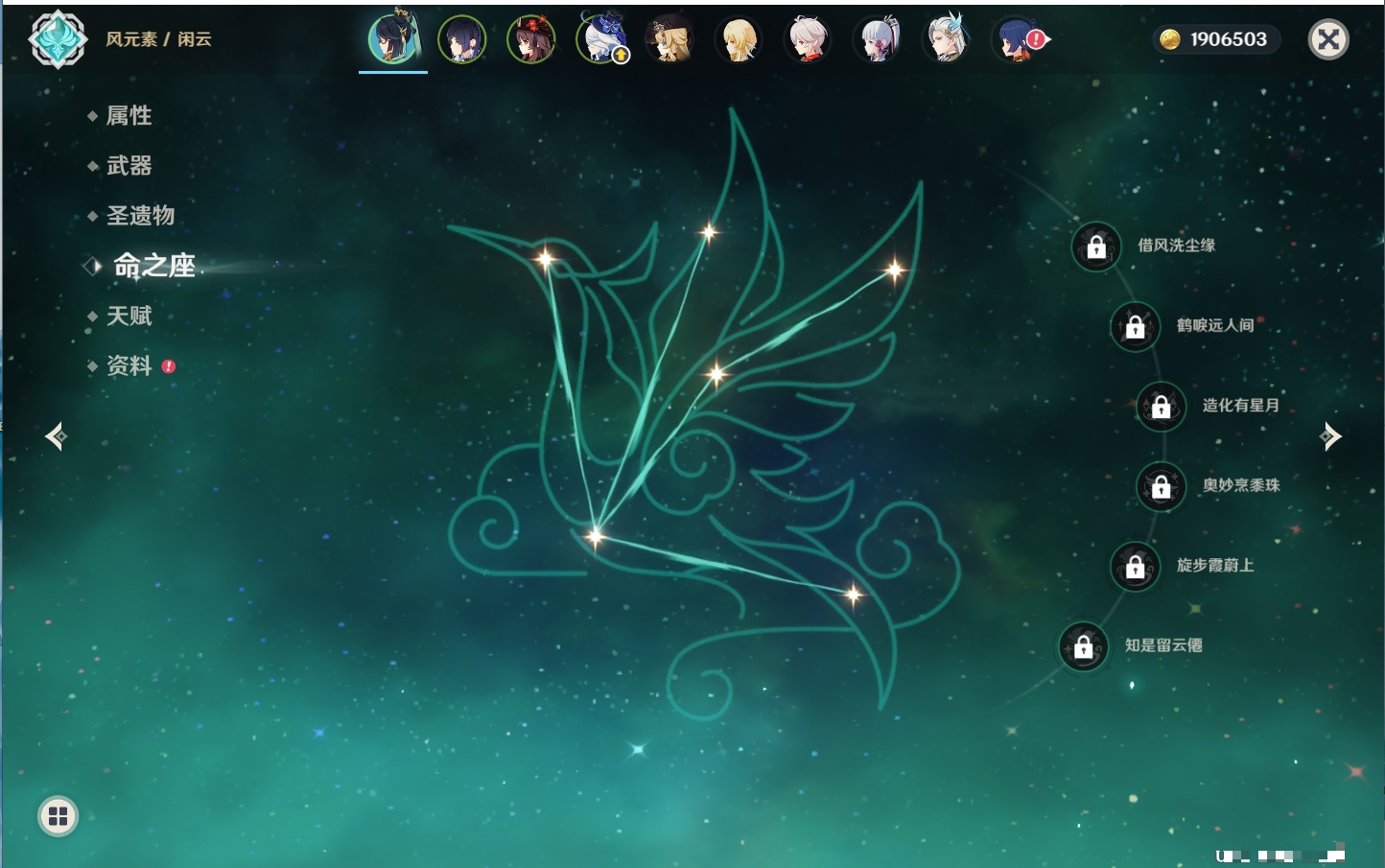Go to the previous character with the left arrow

(56, 436)
